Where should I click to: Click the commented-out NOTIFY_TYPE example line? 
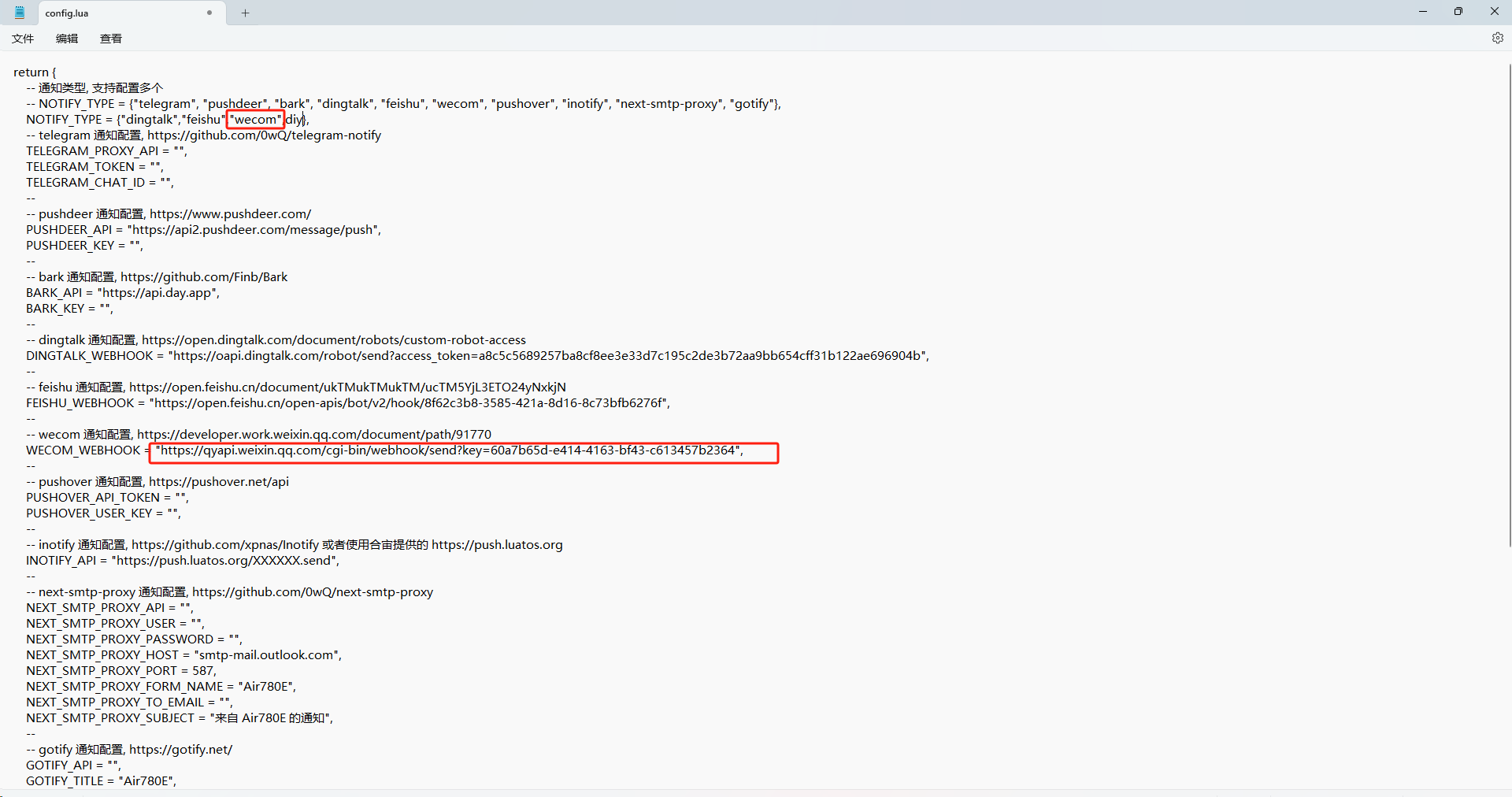tap(403, 104)
